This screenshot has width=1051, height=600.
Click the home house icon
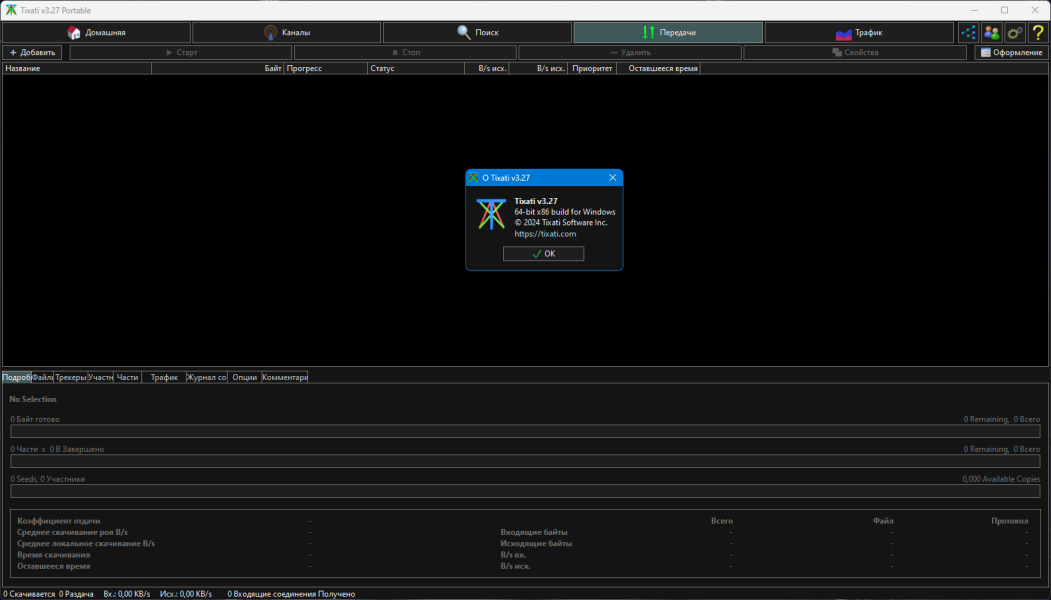(74, 32)
